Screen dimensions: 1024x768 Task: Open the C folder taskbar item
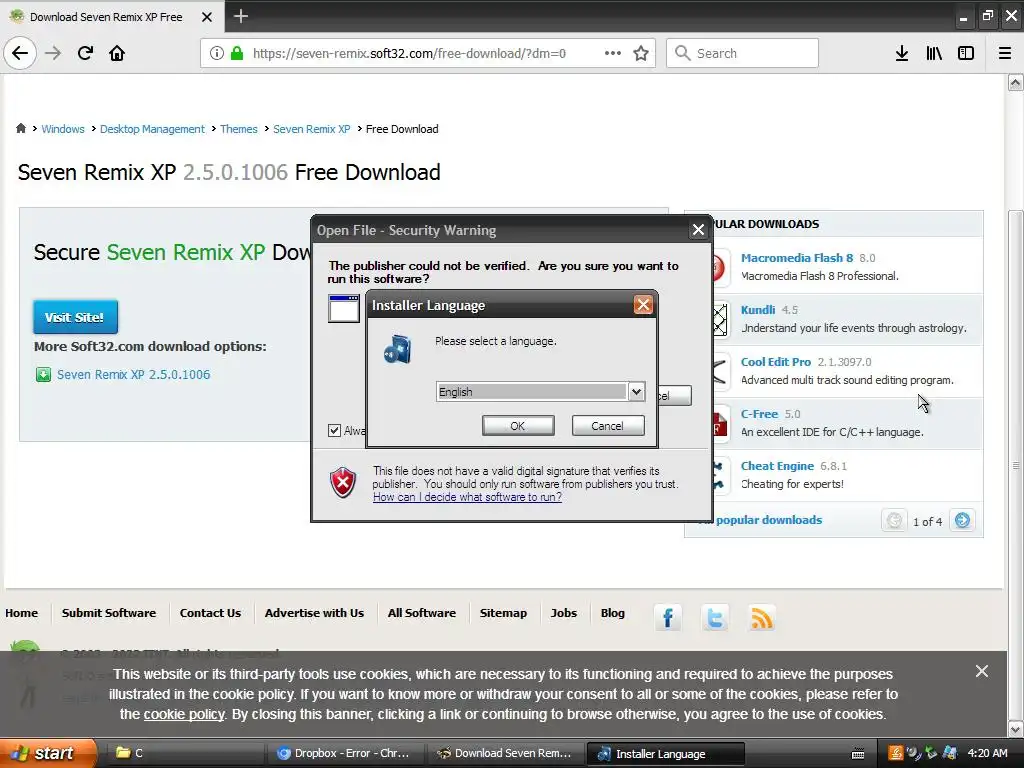point(186,753)
